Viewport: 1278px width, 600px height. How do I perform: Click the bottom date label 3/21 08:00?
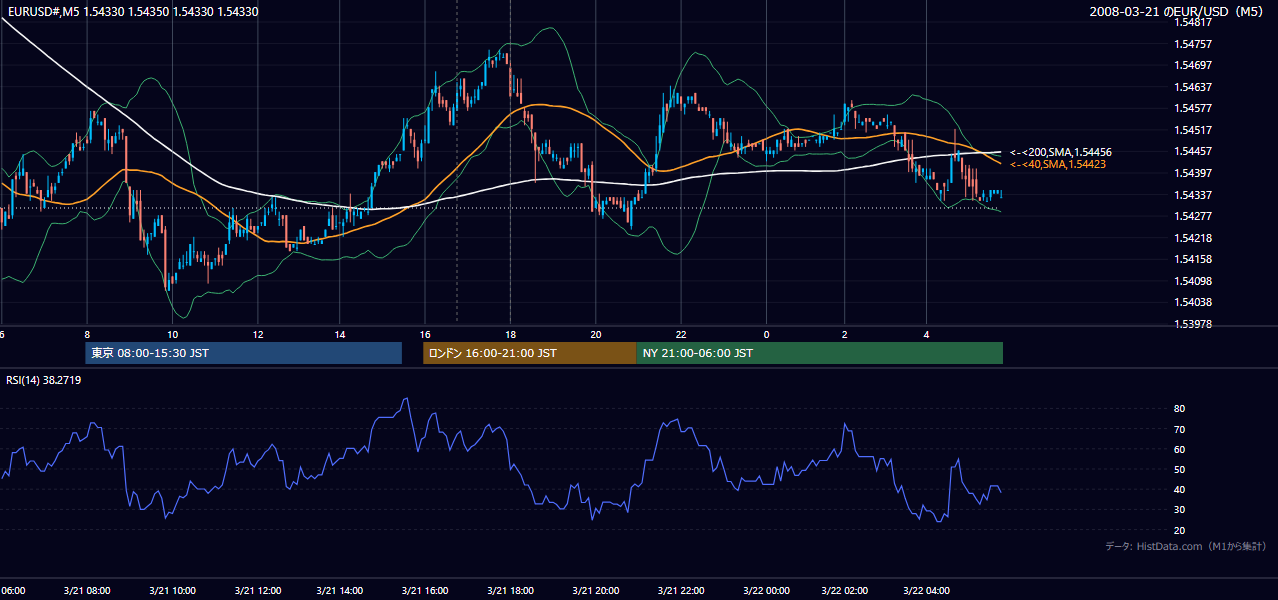pyautogui.click(x=85, y=591)
